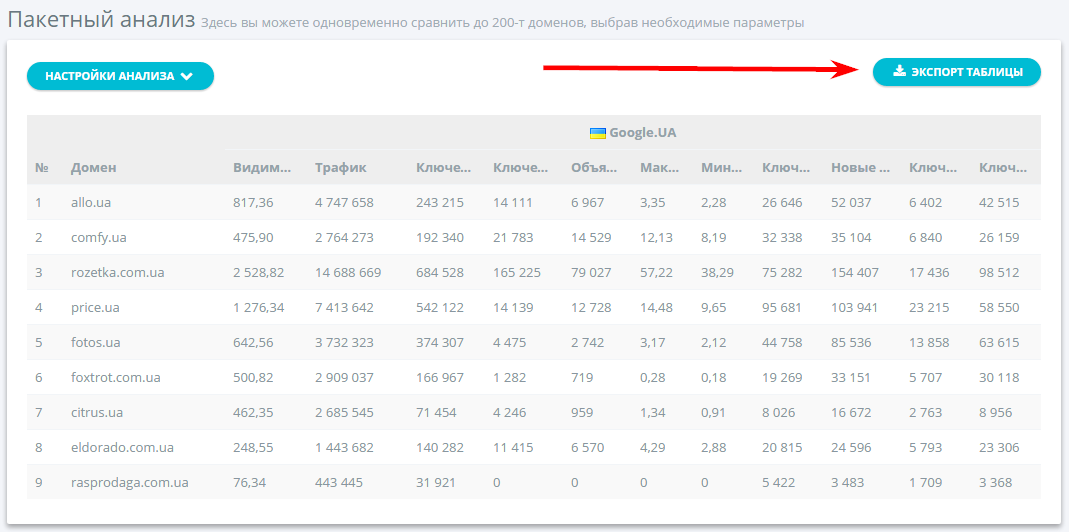Select the price.ua domain

pos(95,308)
